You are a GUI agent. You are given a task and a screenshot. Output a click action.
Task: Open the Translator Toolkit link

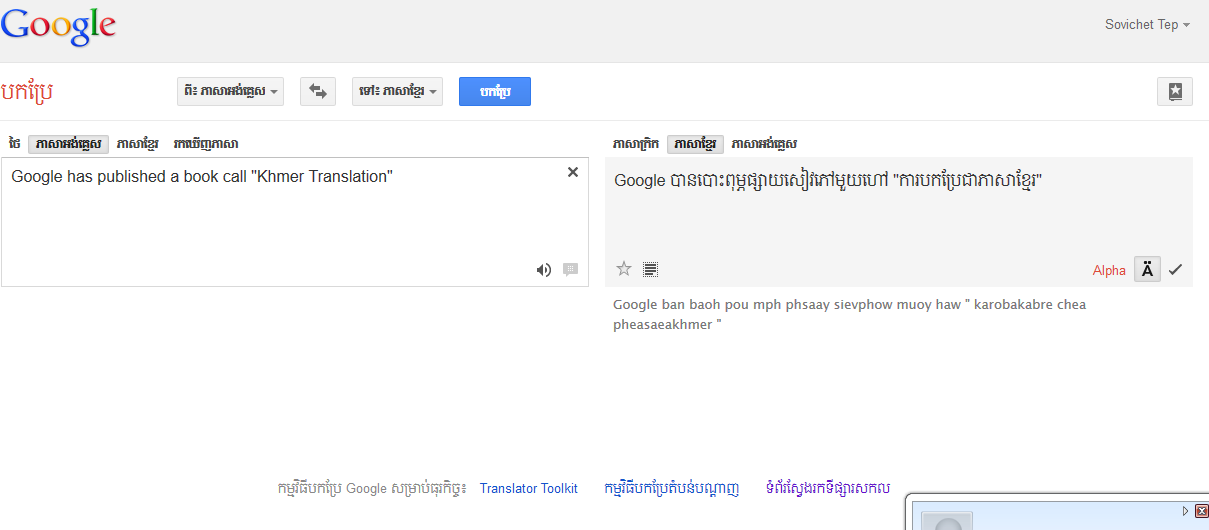pos(528,489)
